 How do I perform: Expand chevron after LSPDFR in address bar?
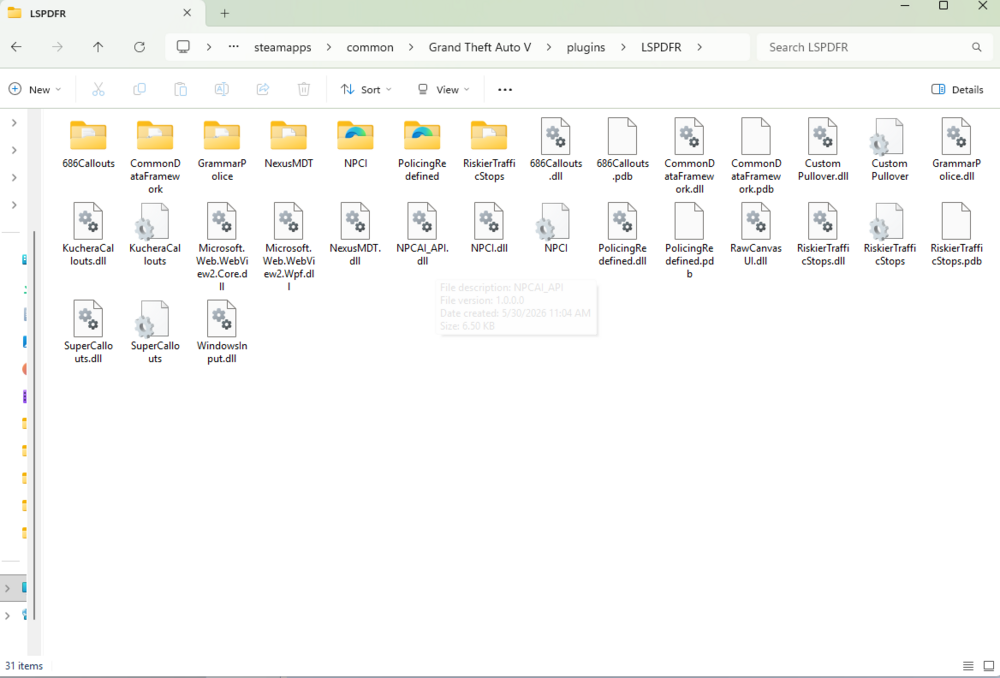pyautogui.click(x=700, y=47)
